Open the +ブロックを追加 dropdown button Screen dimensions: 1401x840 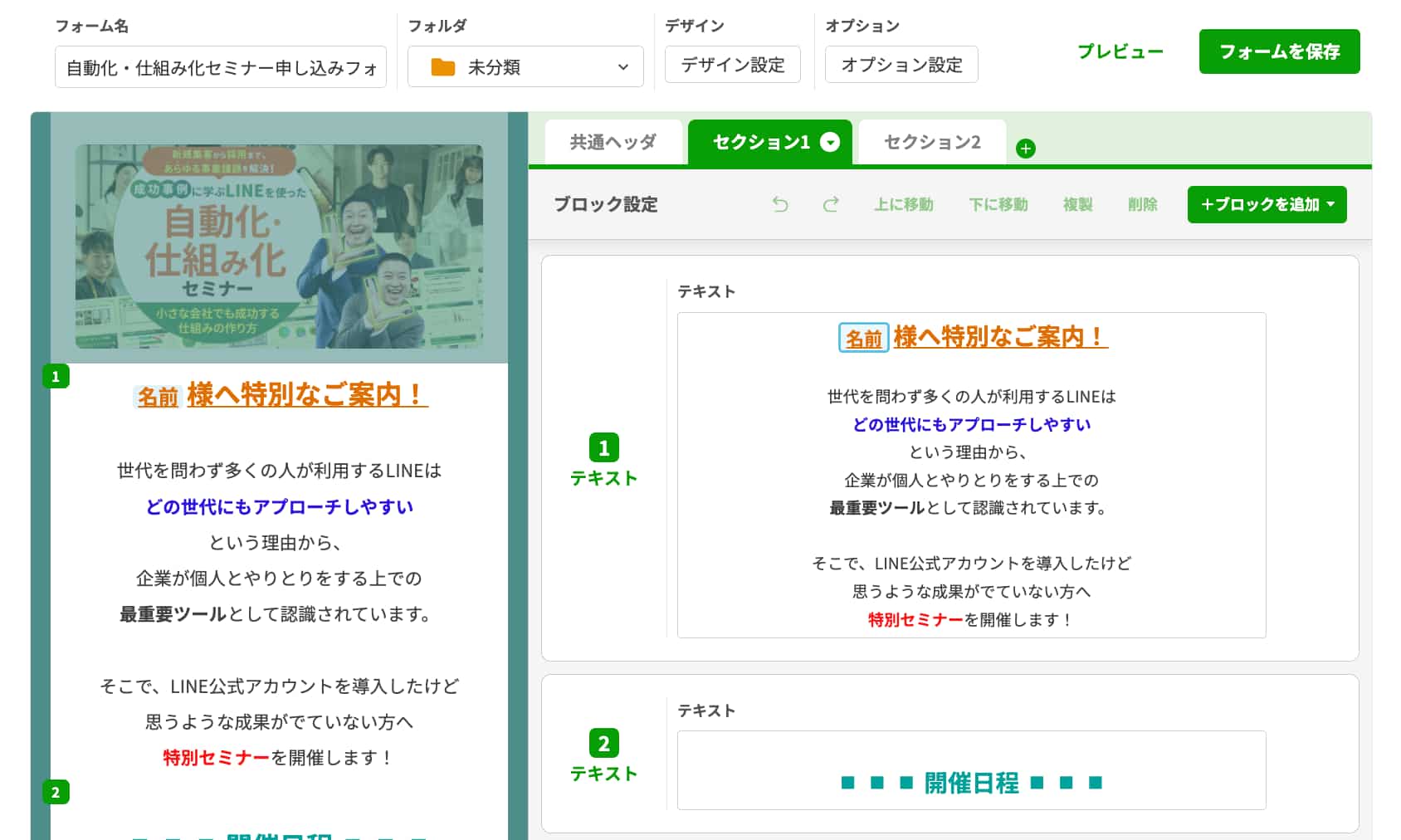coord(1267,204)
